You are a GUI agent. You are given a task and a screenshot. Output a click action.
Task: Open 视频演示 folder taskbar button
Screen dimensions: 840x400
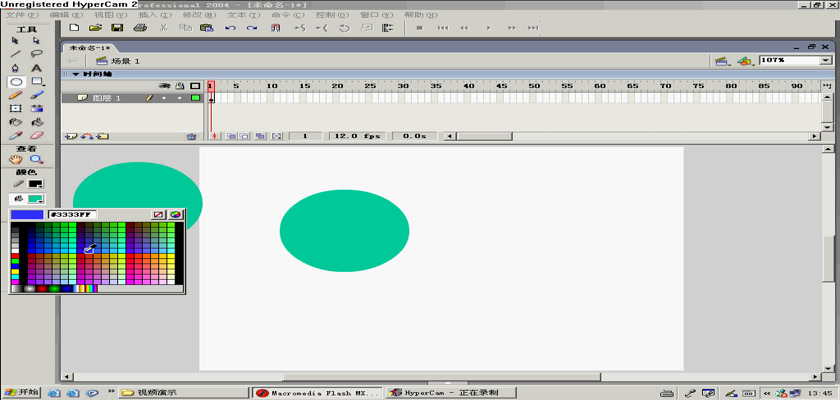click(x=182, y=393)
